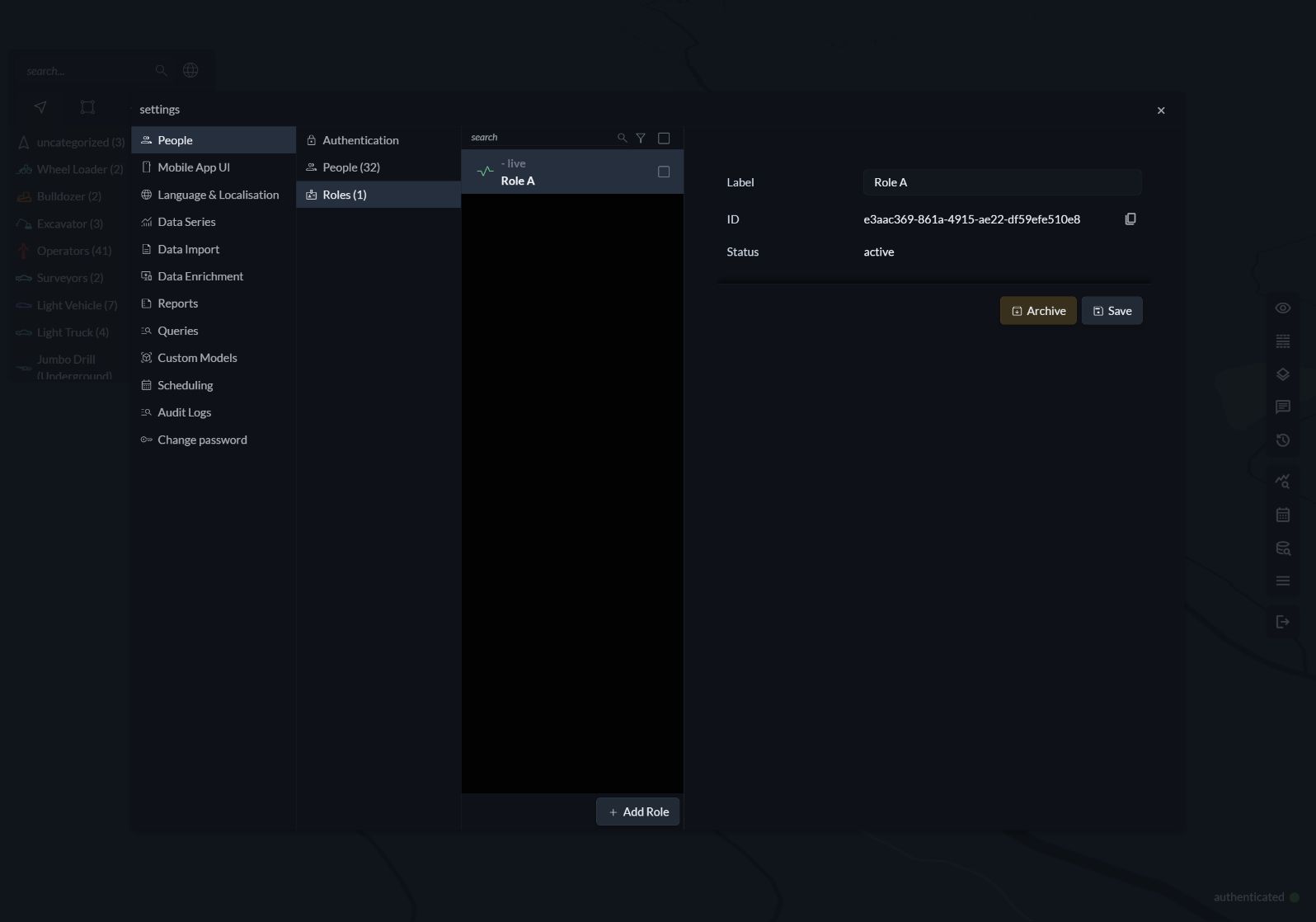
Task: Click the eye icon in right sidebar
Action: coord(1283,308)
